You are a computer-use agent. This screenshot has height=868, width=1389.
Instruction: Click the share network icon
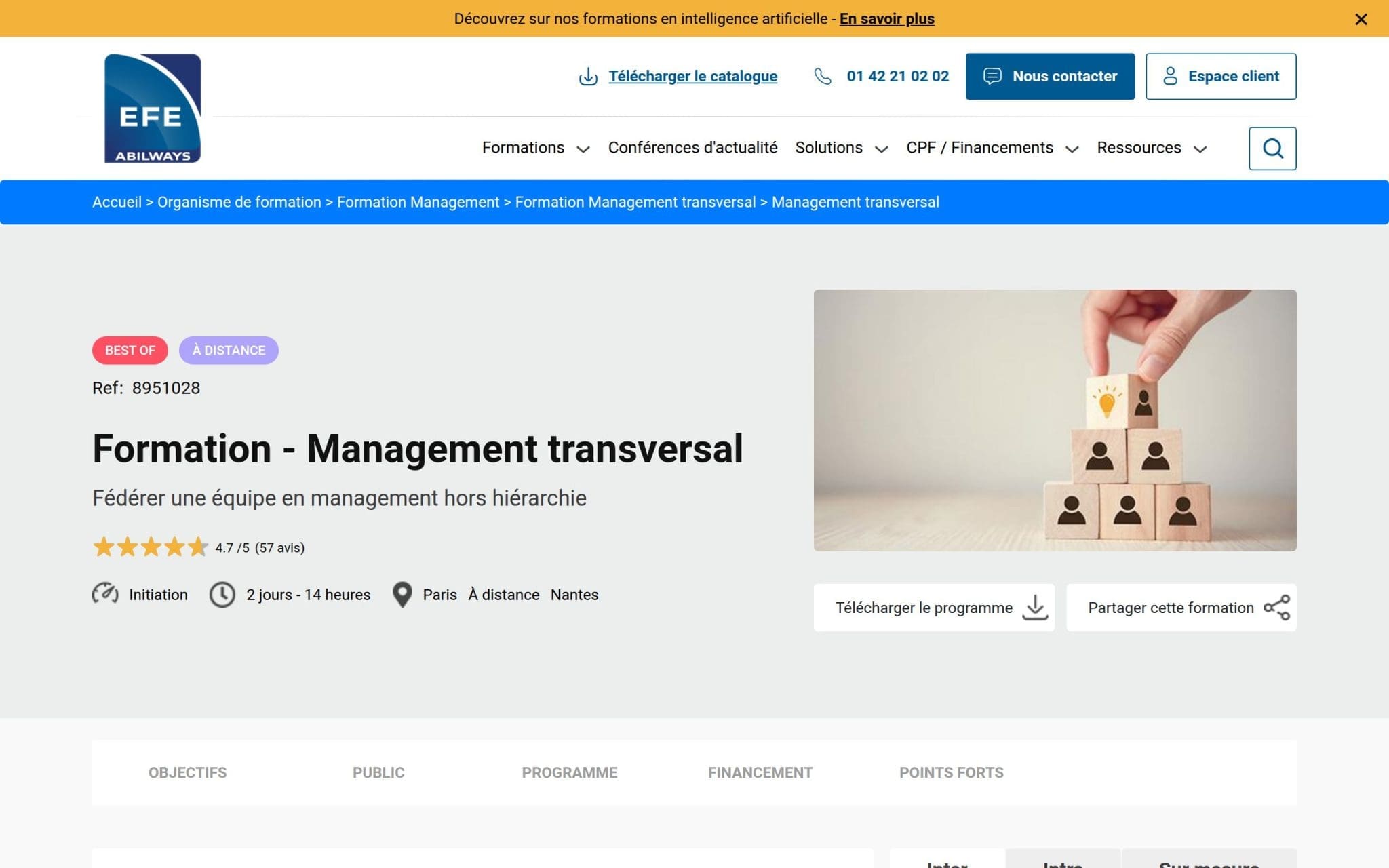coord(1277,608)
